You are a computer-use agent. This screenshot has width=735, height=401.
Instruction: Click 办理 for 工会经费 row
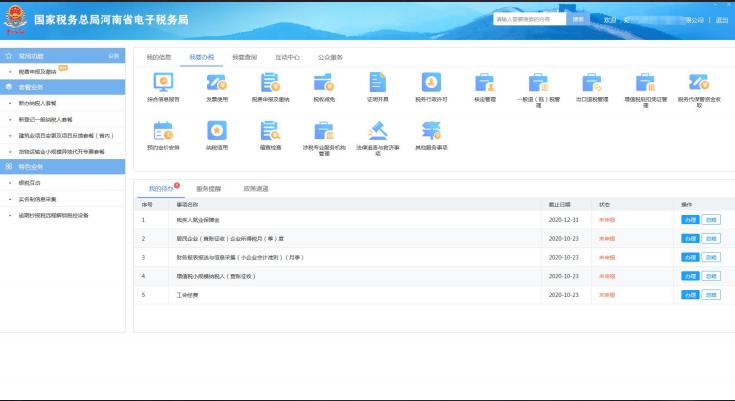tap(690, 295)
